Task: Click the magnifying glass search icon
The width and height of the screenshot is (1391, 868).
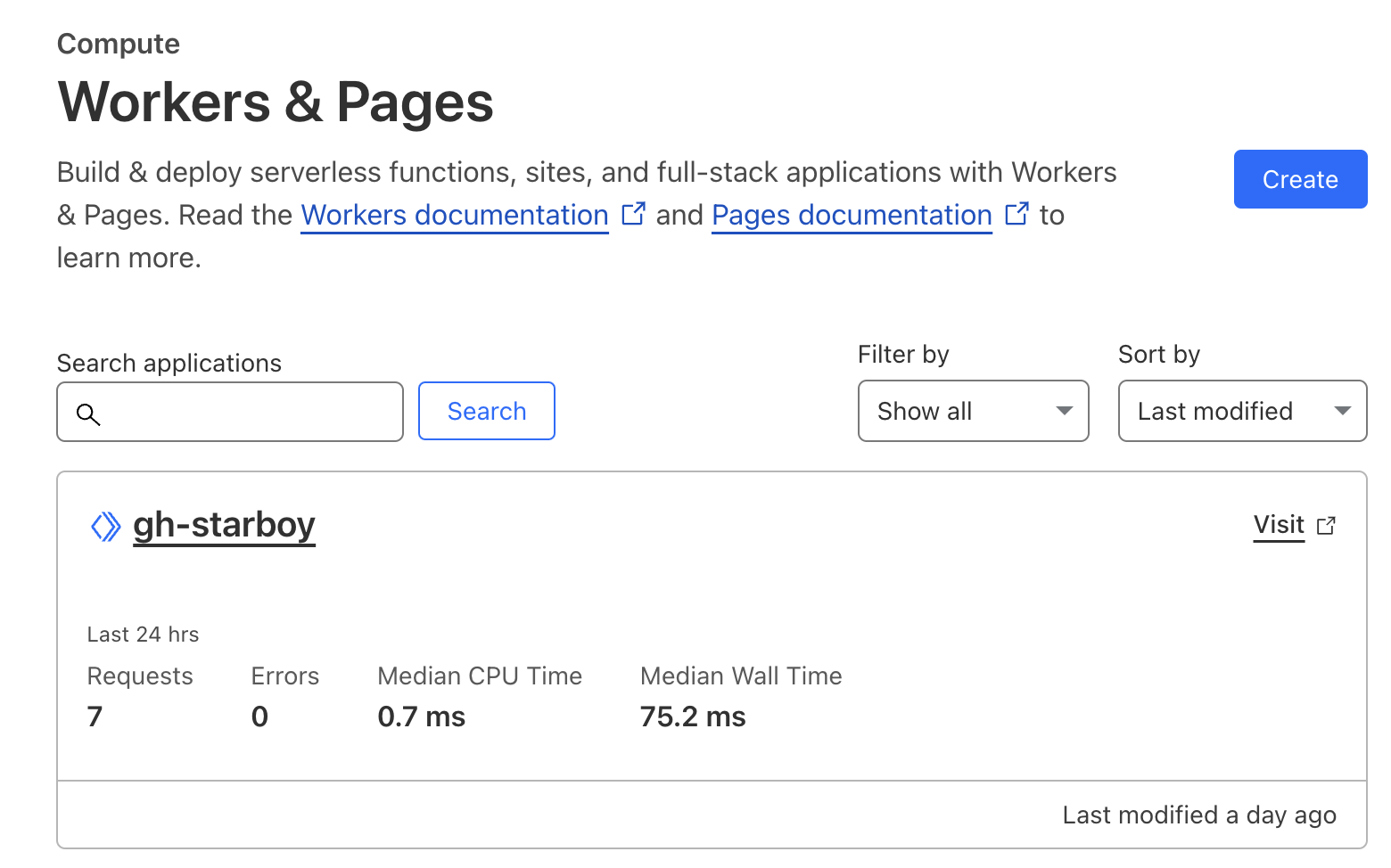Action: [87, 414]
